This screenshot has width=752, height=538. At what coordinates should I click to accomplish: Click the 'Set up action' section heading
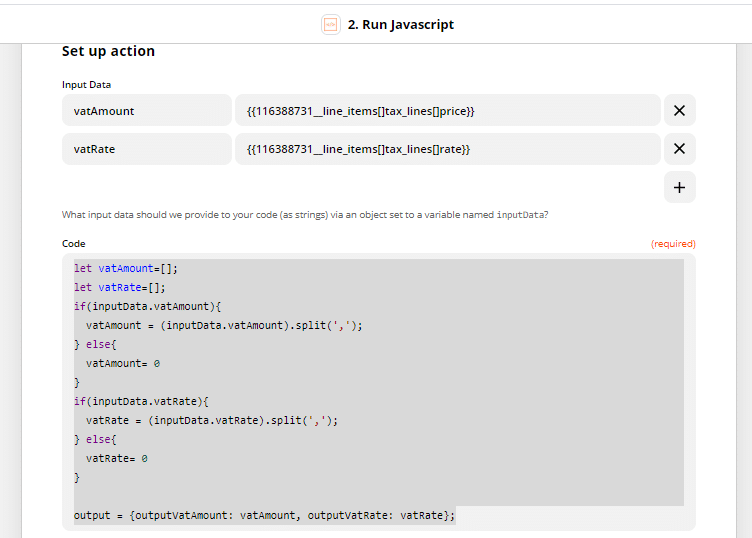[x=108, y=51]
